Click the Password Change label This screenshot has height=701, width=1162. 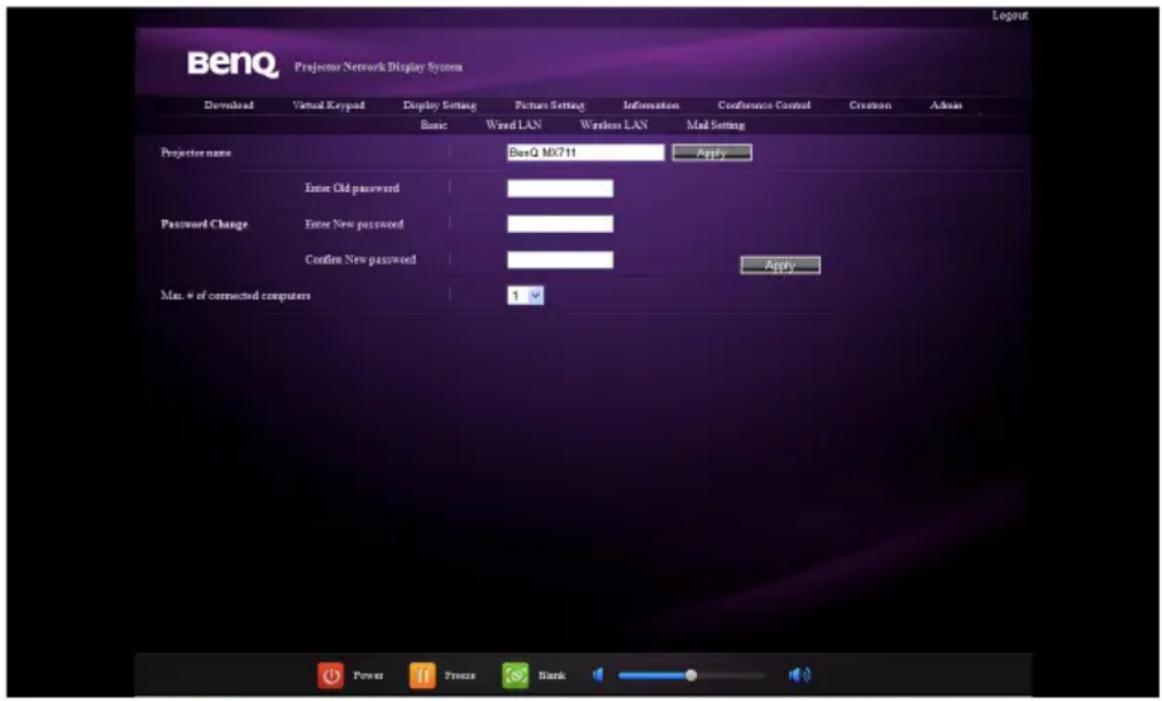(205, 224)
